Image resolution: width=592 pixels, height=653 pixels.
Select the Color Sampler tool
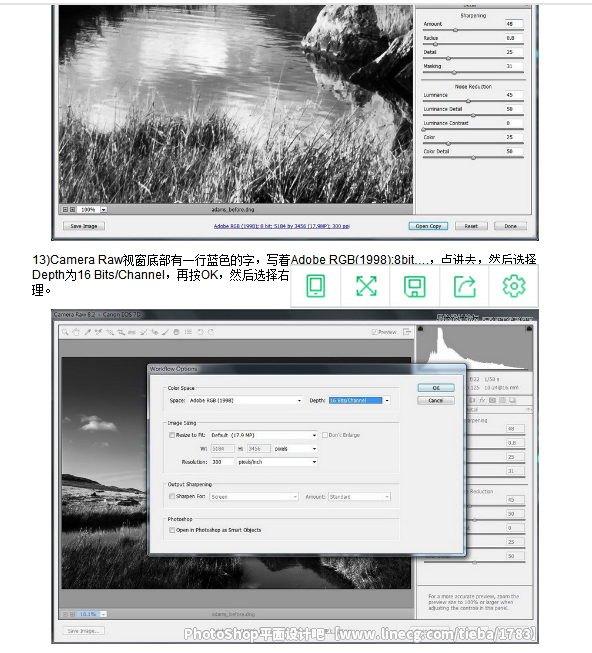[98, 332]
